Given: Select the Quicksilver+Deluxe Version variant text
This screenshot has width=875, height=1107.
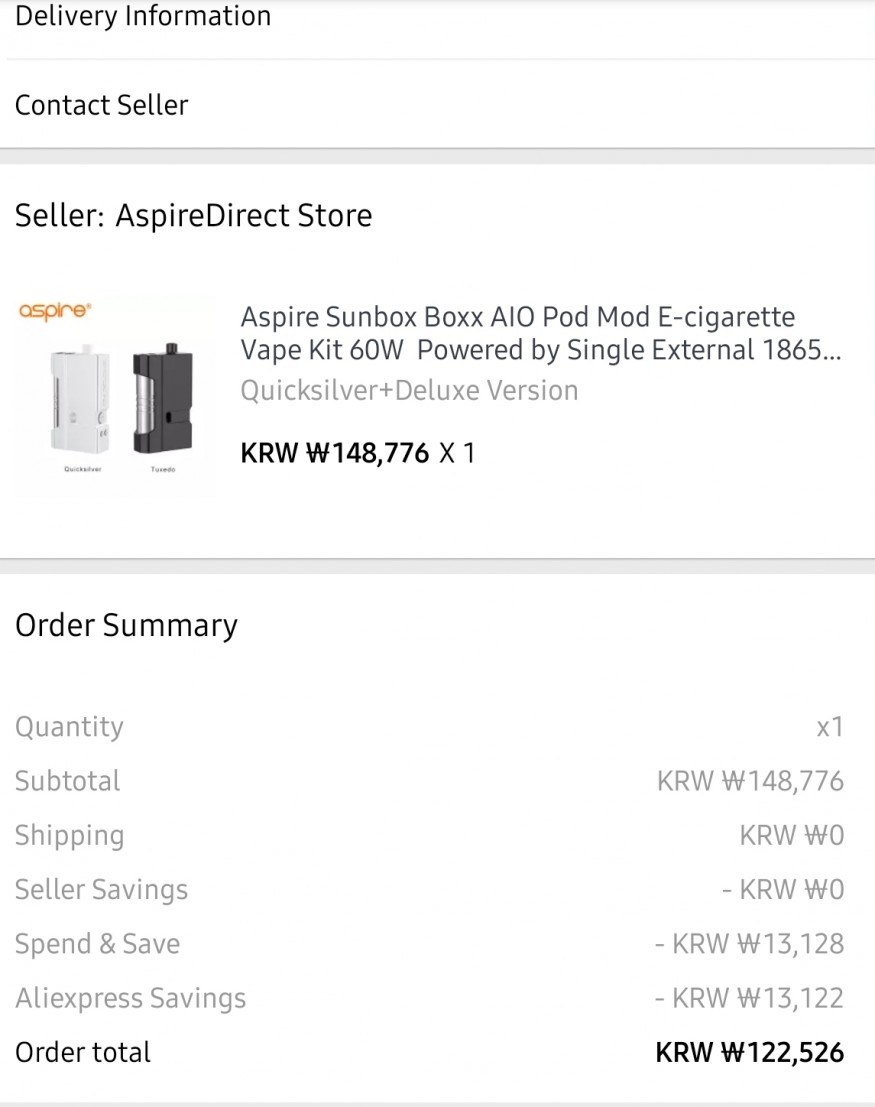Looking at the screenshot, I should [x=409, y=390].
